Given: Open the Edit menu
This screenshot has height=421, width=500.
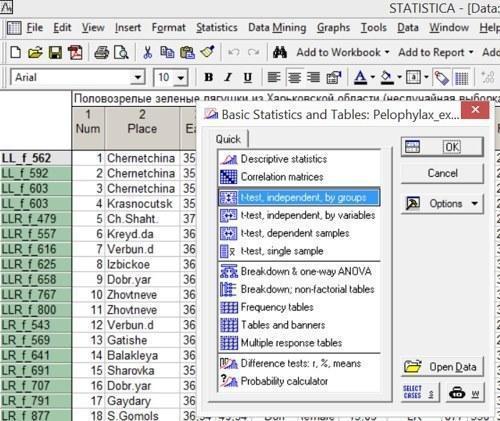Looking at the screenshot, I should tap(62, 27).
